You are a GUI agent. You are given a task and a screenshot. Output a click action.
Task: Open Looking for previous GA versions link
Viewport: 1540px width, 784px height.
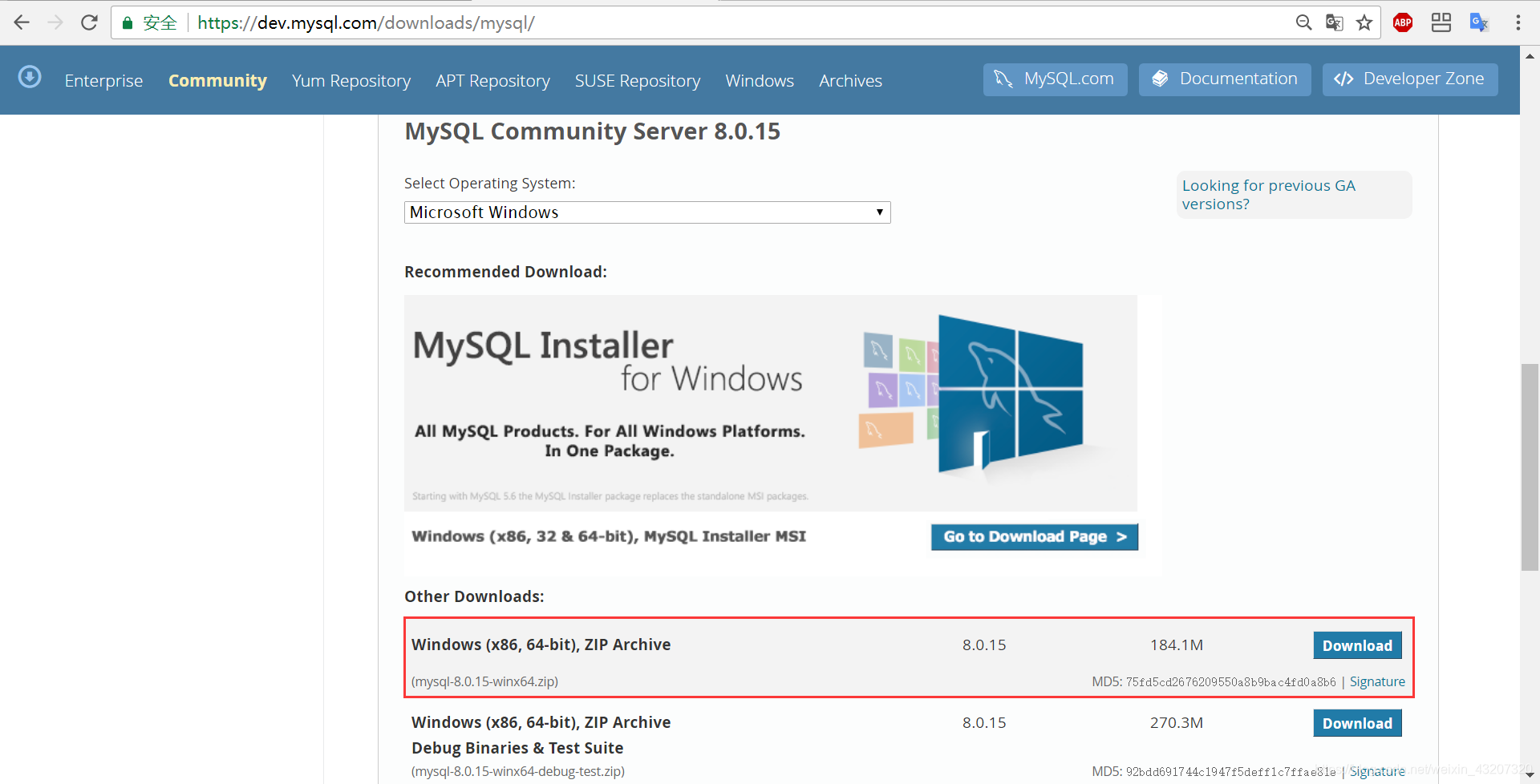(x=1268, y=195)
